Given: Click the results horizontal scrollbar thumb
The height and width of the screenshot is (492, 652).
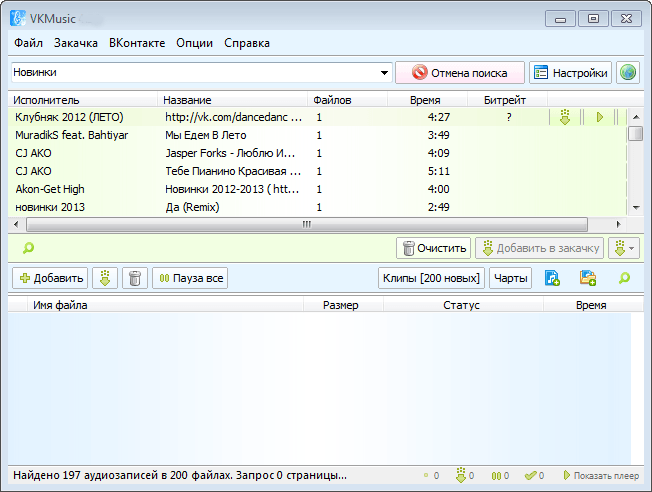Looking at the screenshot, I should click(307, 225).
